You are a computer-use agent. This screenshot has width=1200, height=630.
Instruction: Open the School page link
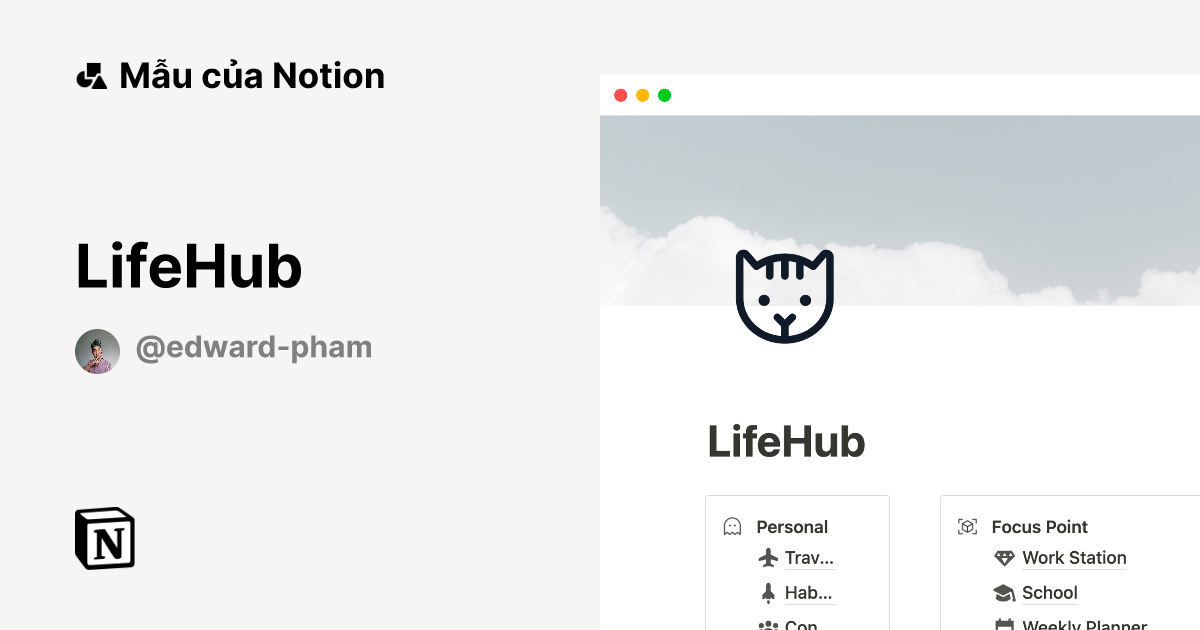[1049, 592]
